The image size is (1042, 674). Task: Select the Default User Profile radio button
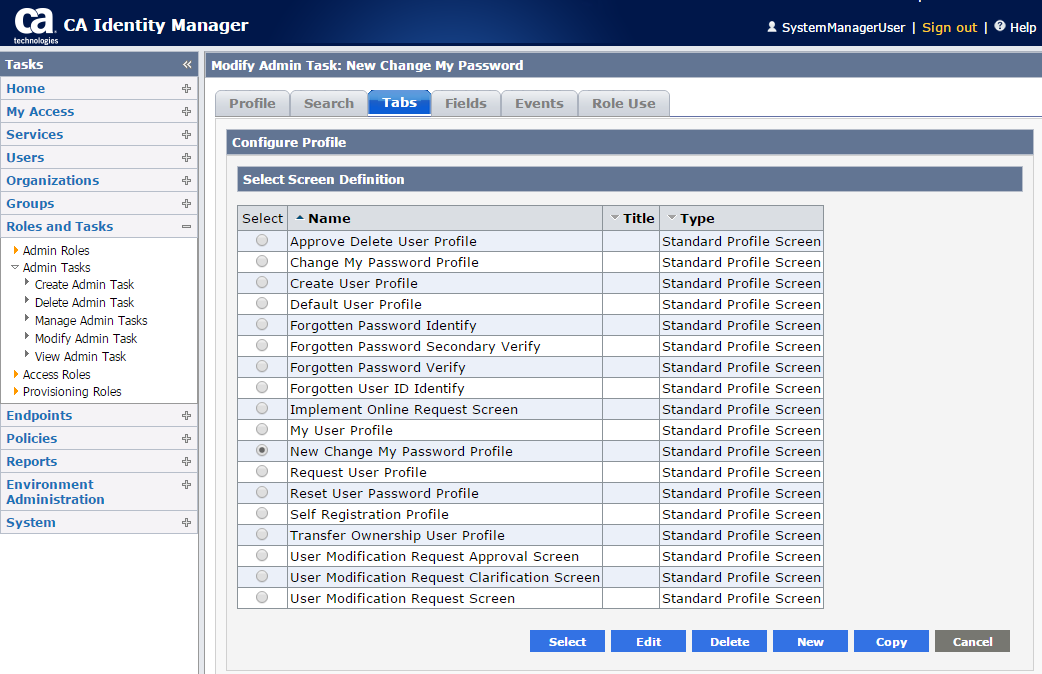262,304
